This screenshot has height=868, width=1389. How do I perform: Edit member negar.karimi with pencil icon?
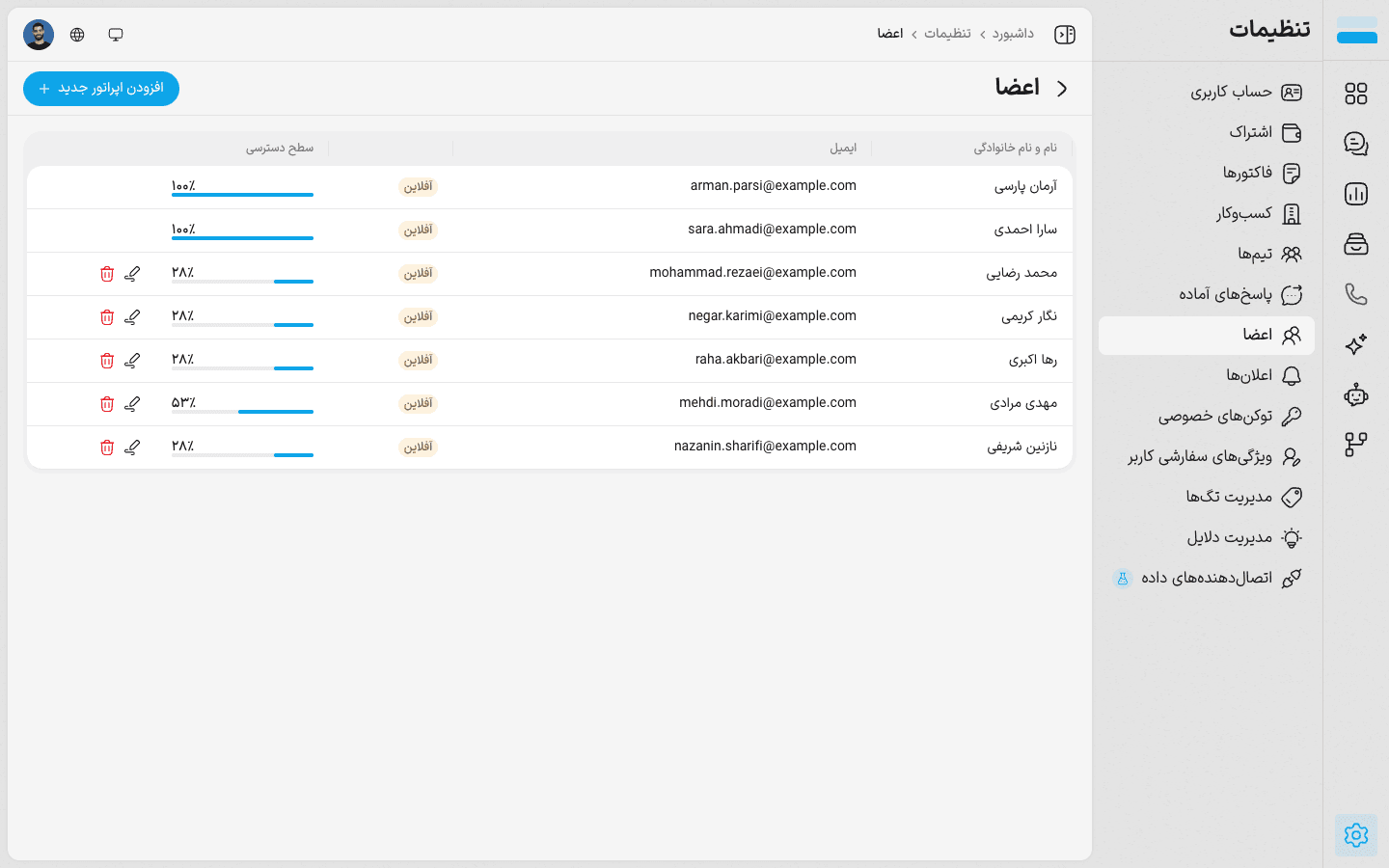132,317
